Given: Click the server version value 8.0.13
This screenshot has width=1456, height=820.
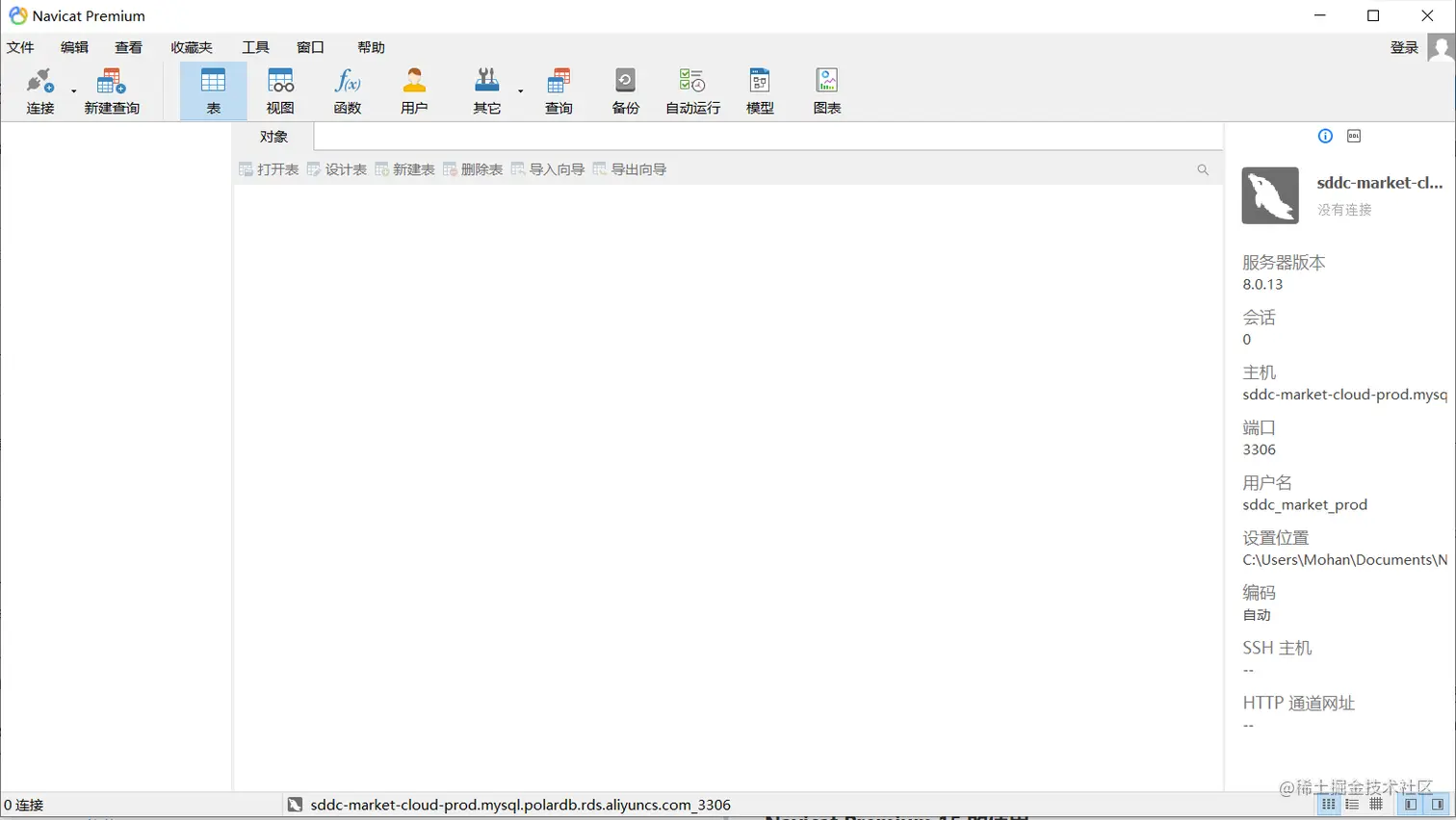Looking at the screenshot, I should (1262, 284).
